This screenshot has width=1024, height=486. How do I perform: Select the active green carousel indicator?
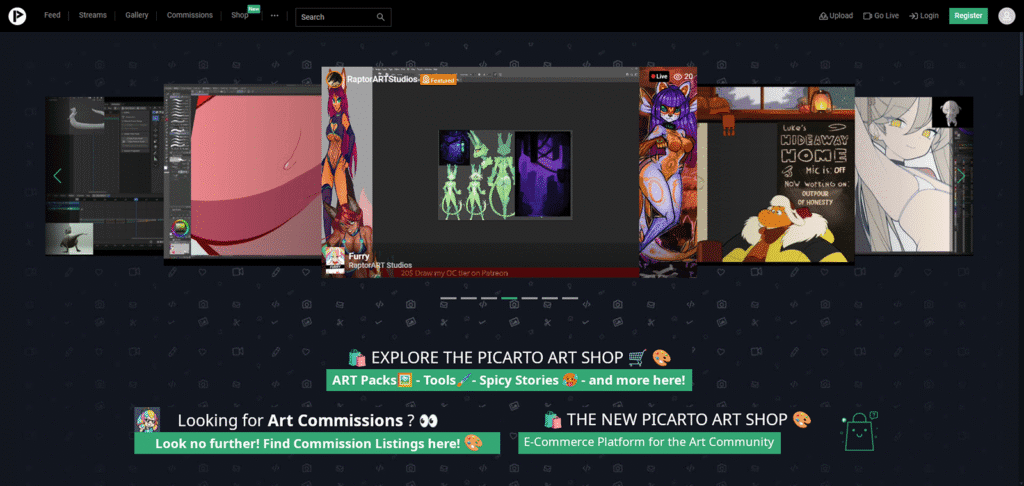[509, 298]
